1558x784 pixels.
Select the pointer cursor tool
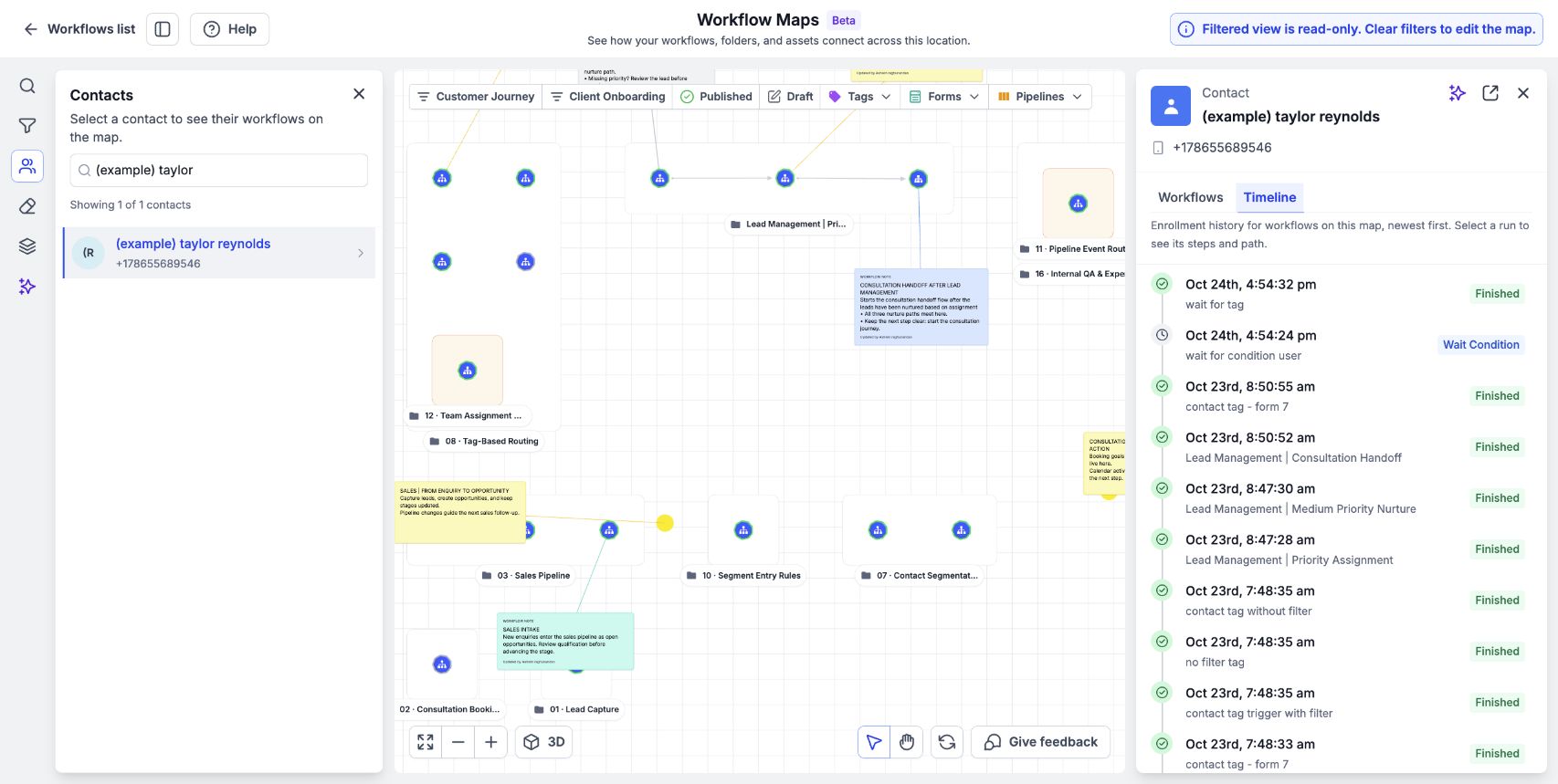click(x=874, y=742)
